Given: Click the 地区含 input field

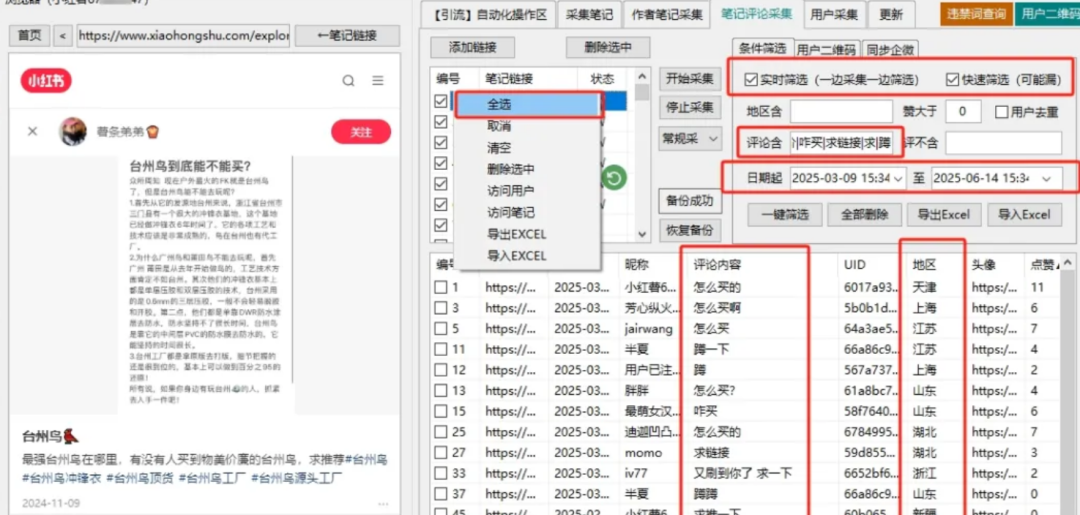Looking at the screenshot, I should click(842, 112).
